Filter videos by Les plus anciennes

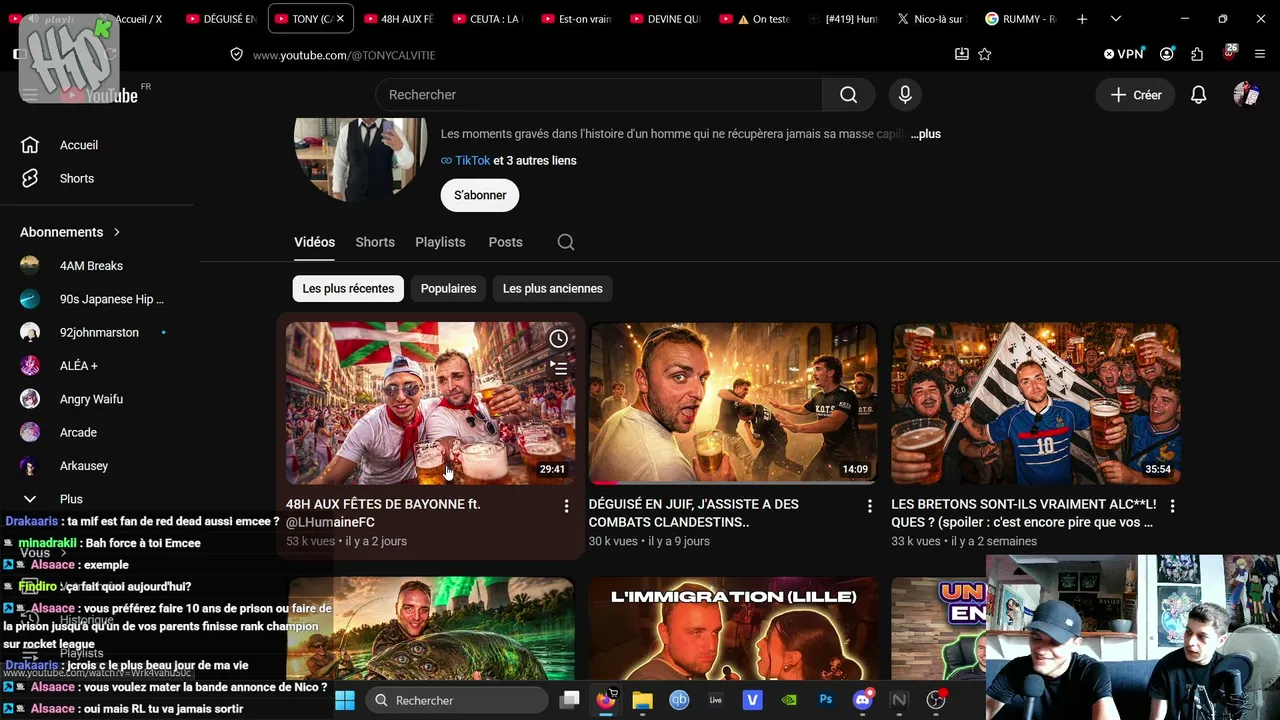[x=553, y=289]
